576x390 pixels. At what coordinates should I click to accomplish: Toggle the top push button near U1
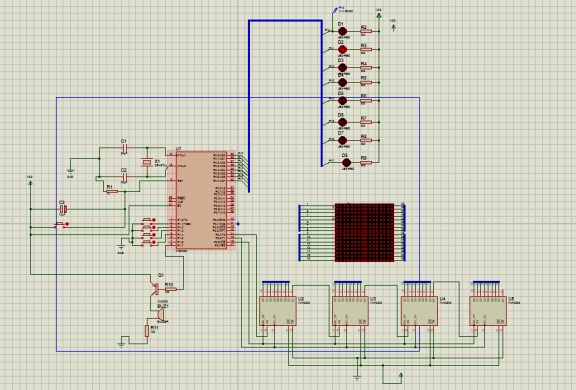148,220
